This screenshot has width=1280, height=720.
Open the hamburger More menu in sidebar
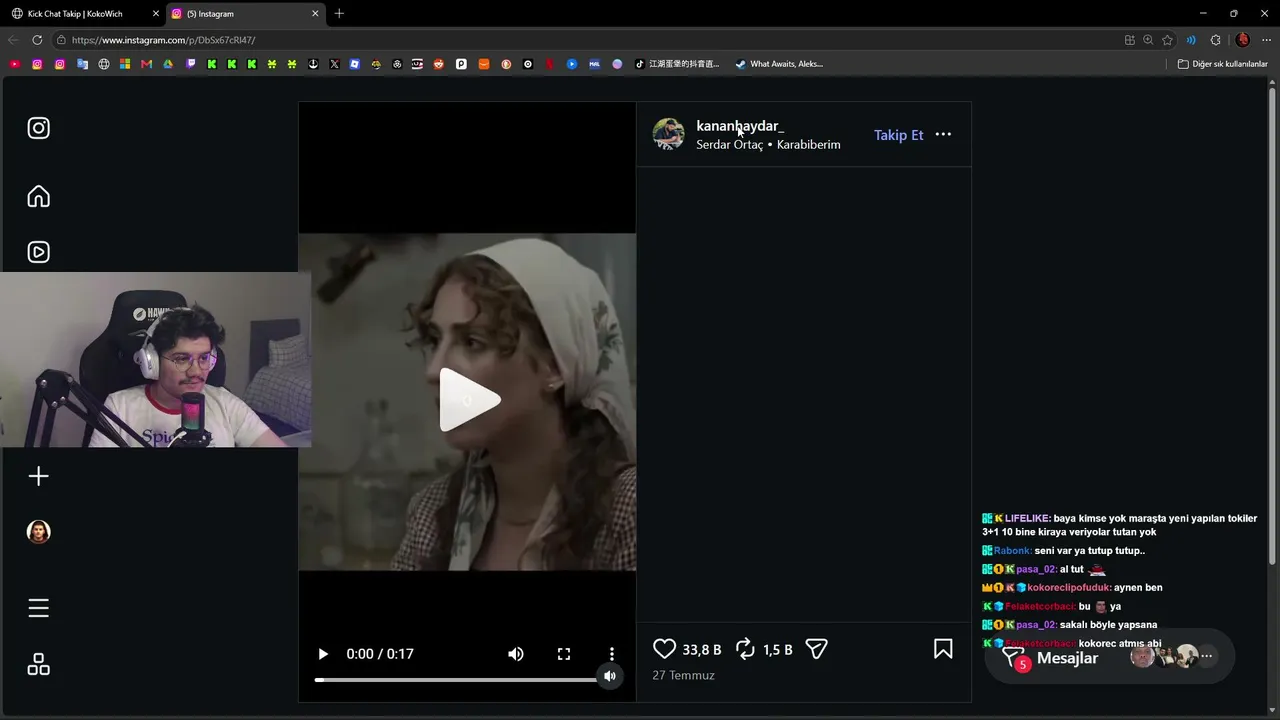coord(38,608)
